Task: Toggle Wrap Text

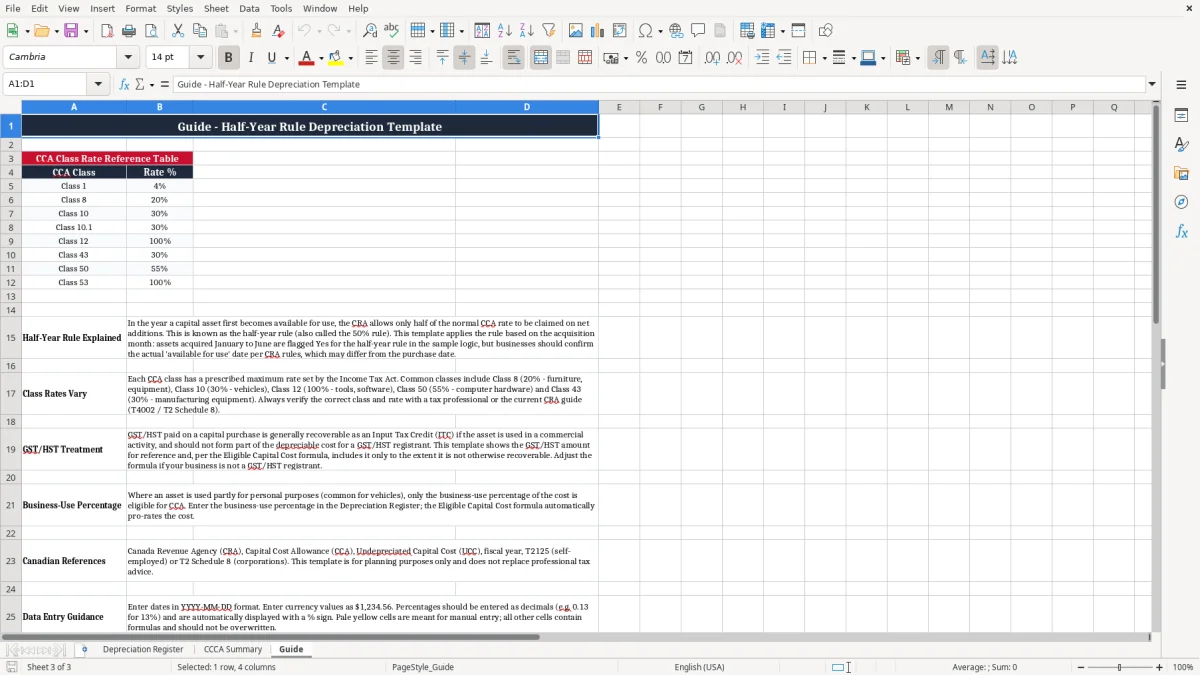Action: (514, 58)
